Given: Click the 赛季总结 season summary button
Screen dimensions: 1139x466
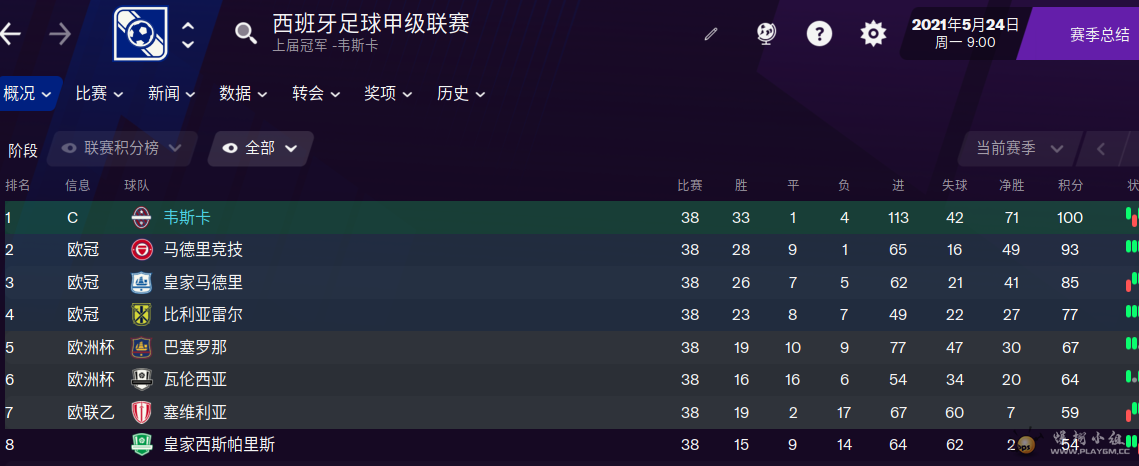Looking at the screenshot, I should [1099, 34].
